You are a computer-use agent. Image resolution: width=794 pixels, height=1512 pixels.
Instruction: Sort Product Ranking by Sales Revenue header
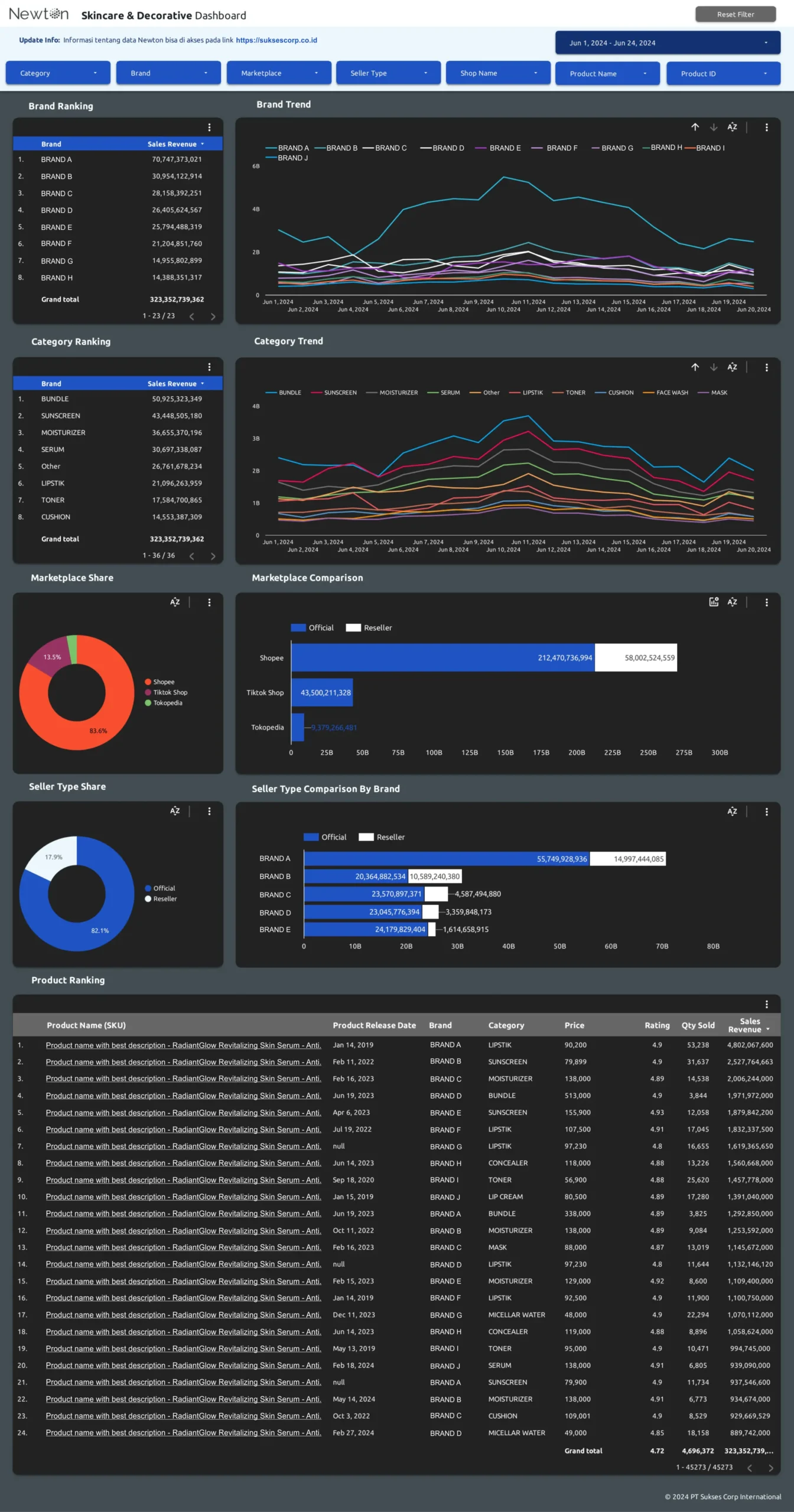click(x=749, y=1025)
